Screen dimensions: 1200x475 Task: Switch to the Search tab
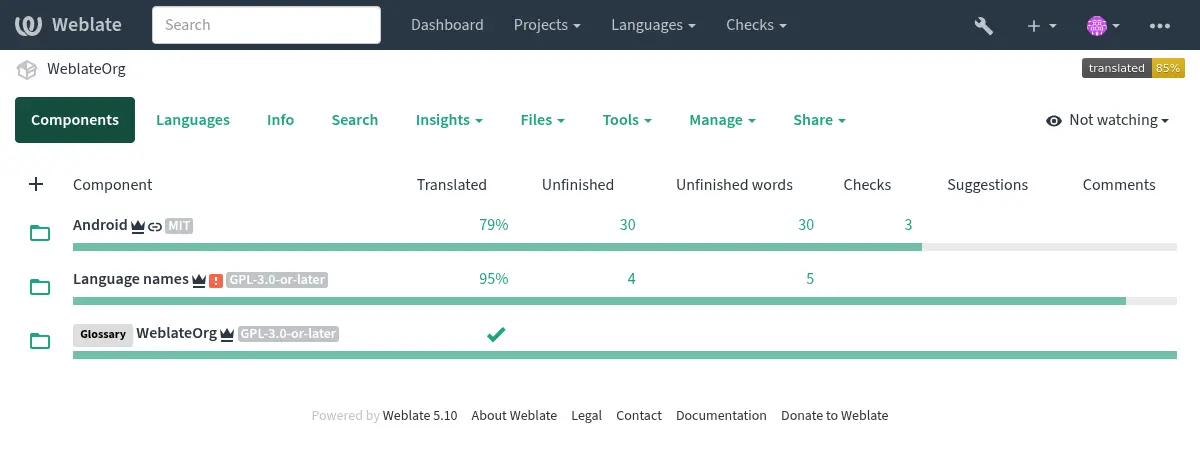(x=355, y=120)
